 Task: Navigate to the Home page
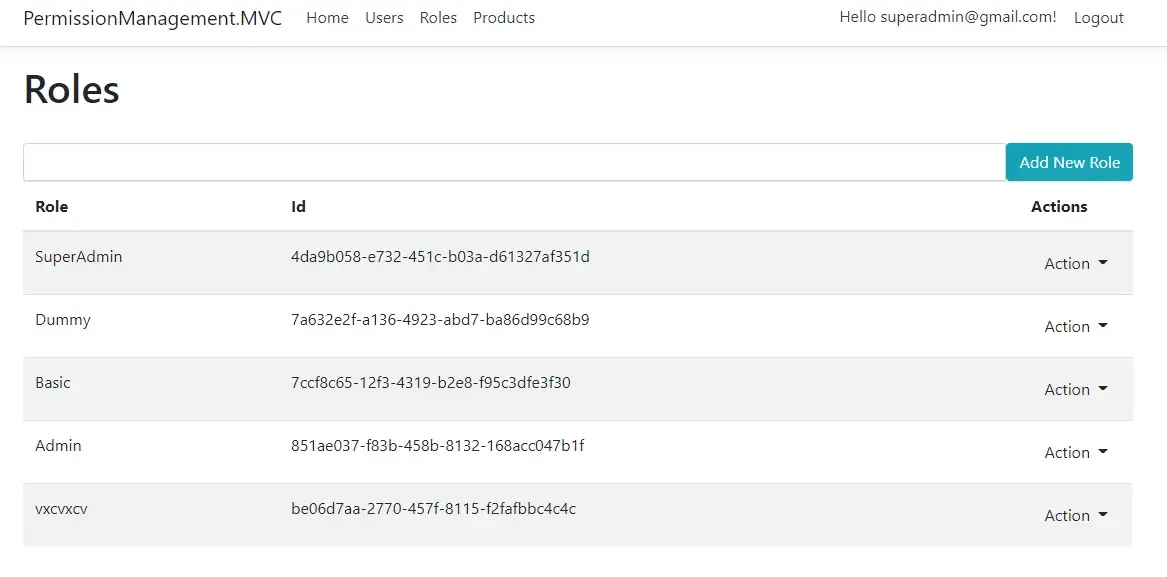[327, 18]
